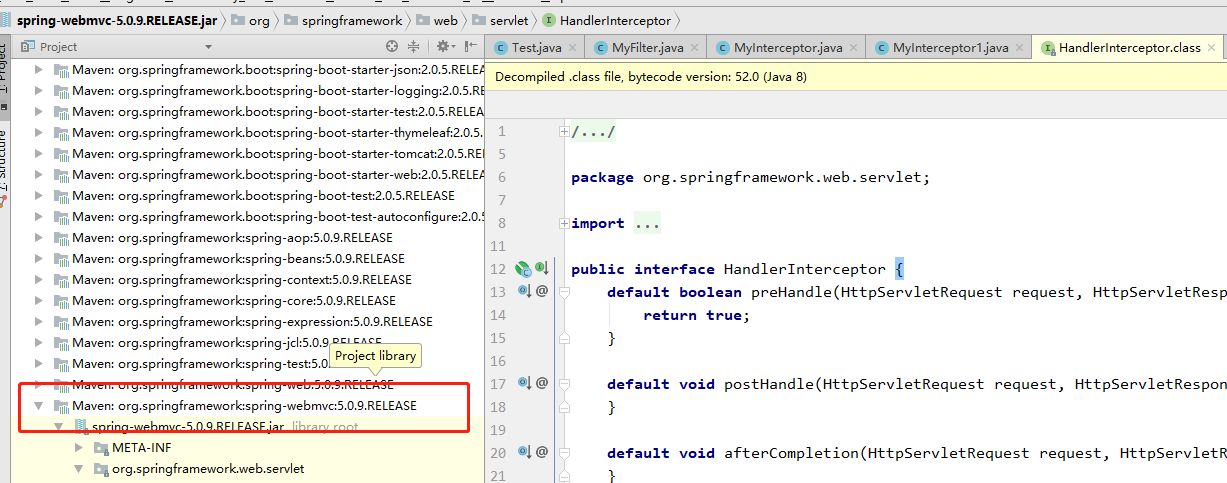1227x483 pixels.
Task: Collapse the spring-webmvc:5.0.9.RELEASE Maven node
Action: pyautogui.click(x=39, y=406)
